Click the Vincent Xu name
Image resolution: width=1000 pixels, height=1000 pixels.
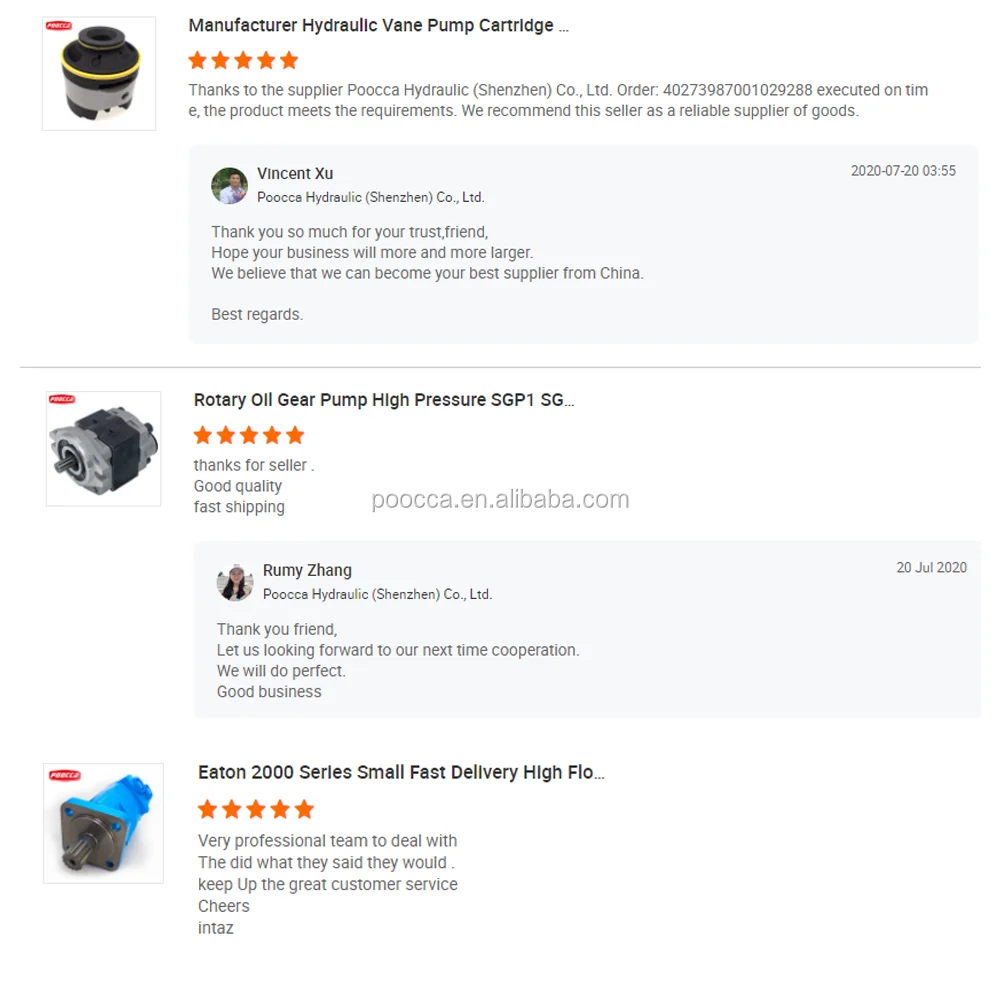click(x=295, y=173)
